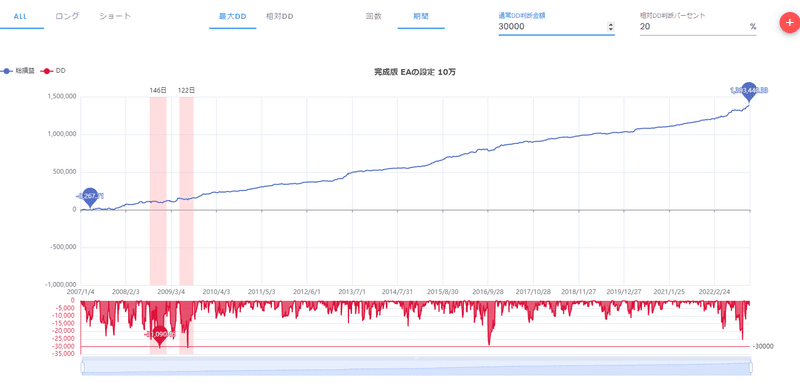The width and height of the screenshot is (800, 383).
Task: Click the -30000 threshold line label
Action: click(763, 347)
